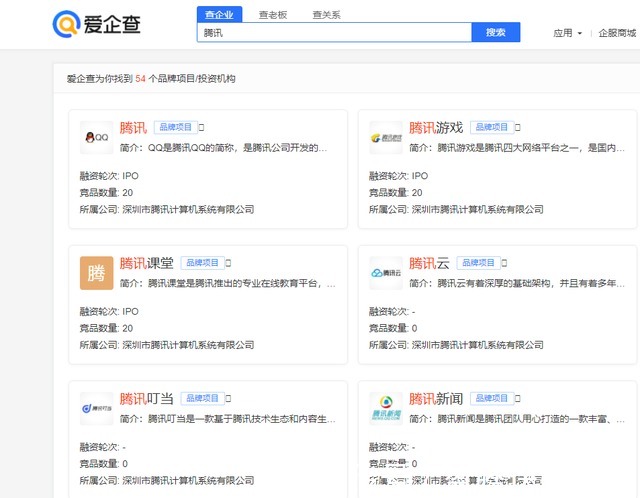Open the 腾讯游戏 brand title link
This screenshot has width=640, height=498.
(436, 128)
